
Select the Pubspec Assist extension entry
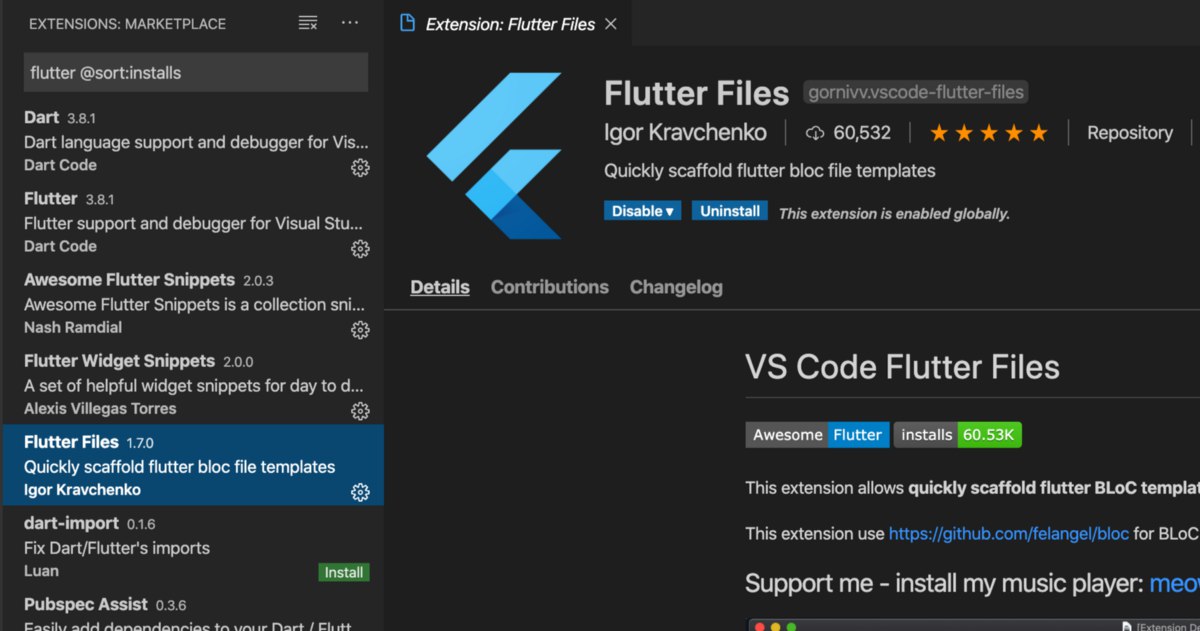(x=192, y=609)
